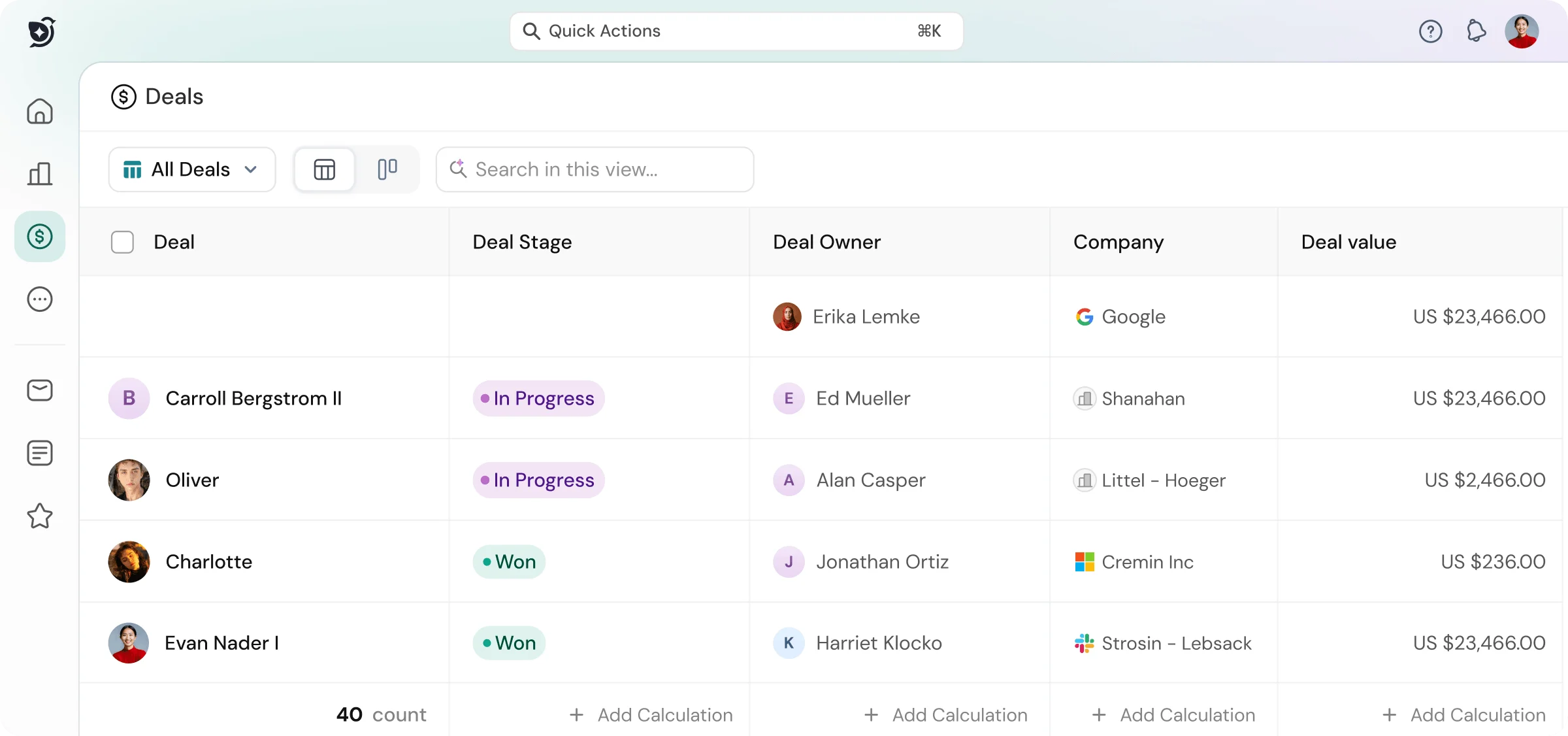Select deal owner Erika Lemke
This screenshot has height=736, width=1568.
point(866,317)
